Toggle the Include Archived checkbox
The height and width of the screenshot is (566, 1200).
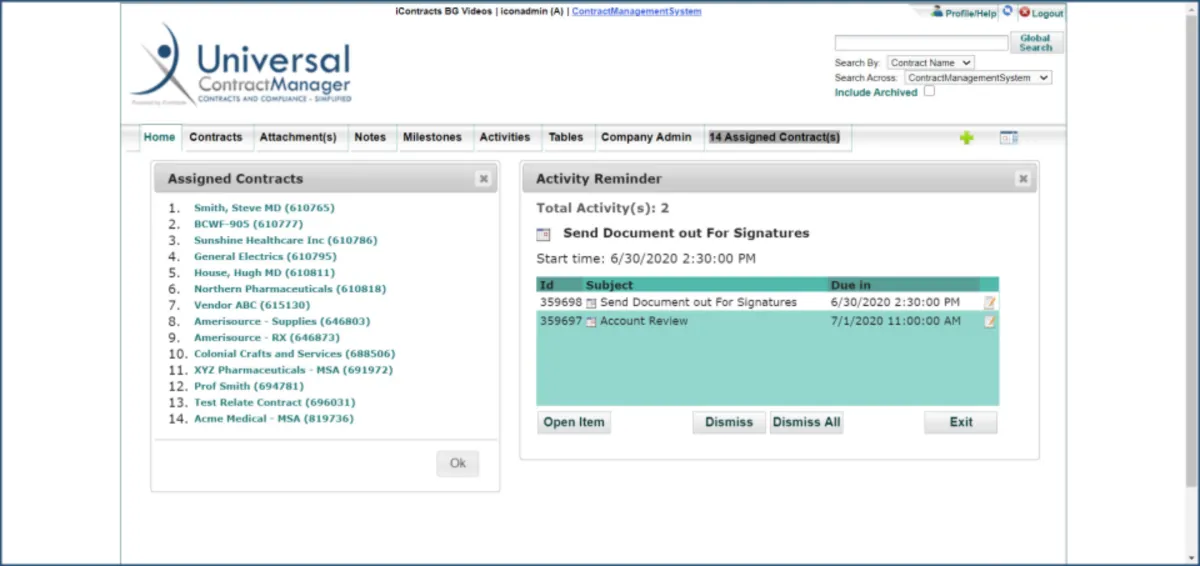(x=929, y=91)
